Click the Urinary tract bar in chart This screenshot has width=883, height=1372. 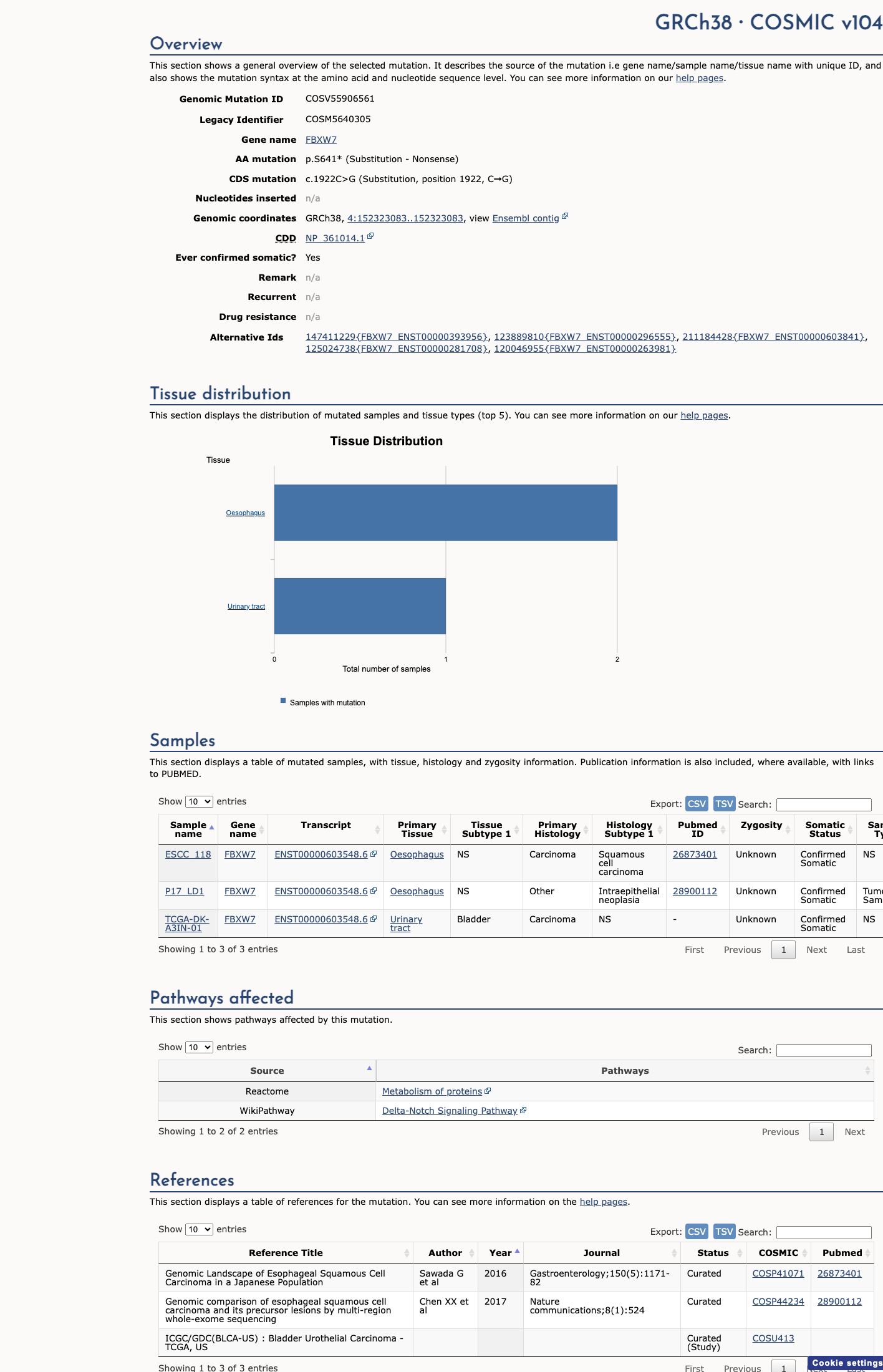click(x=360, y=606)
